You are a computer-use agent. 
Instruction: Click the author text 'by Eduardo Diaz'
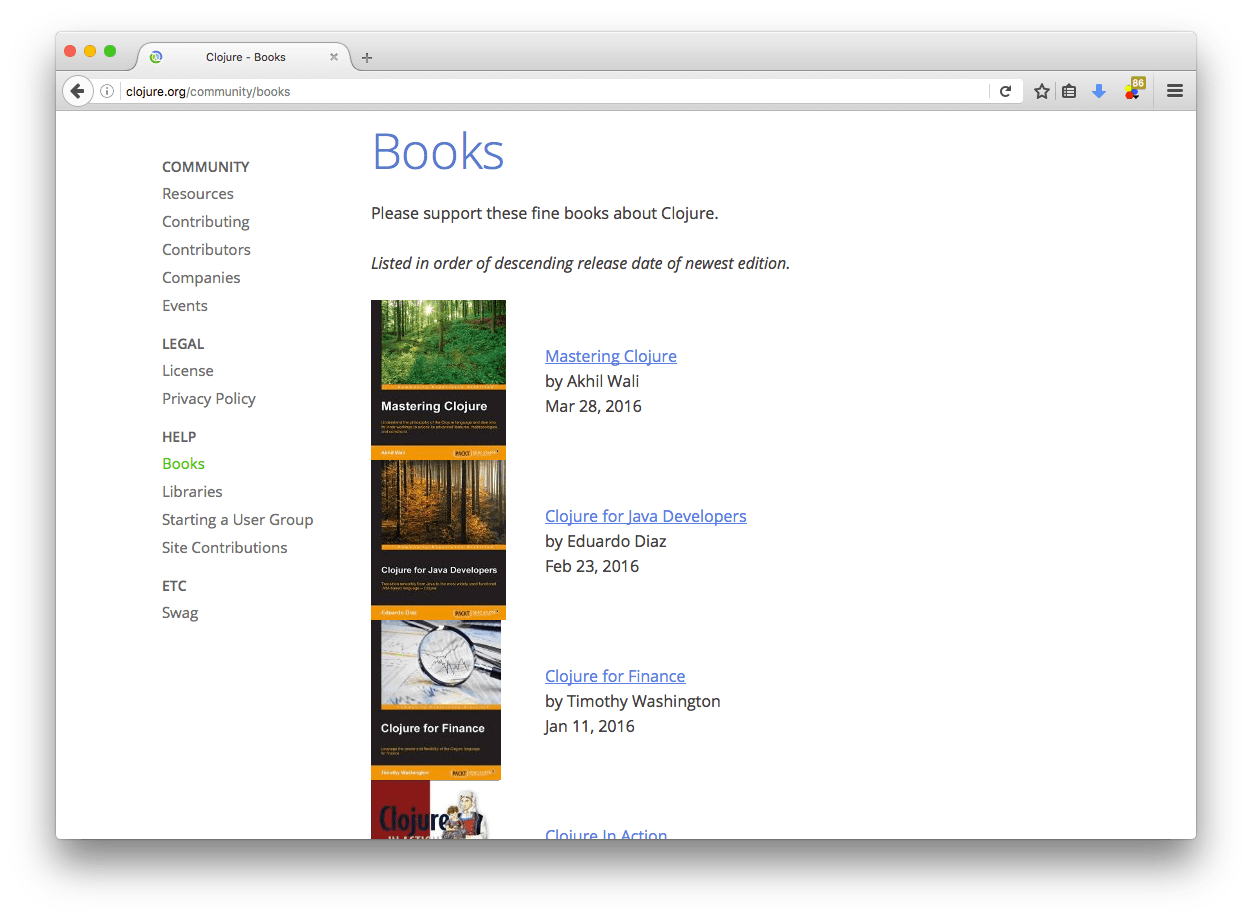[606, 541]
